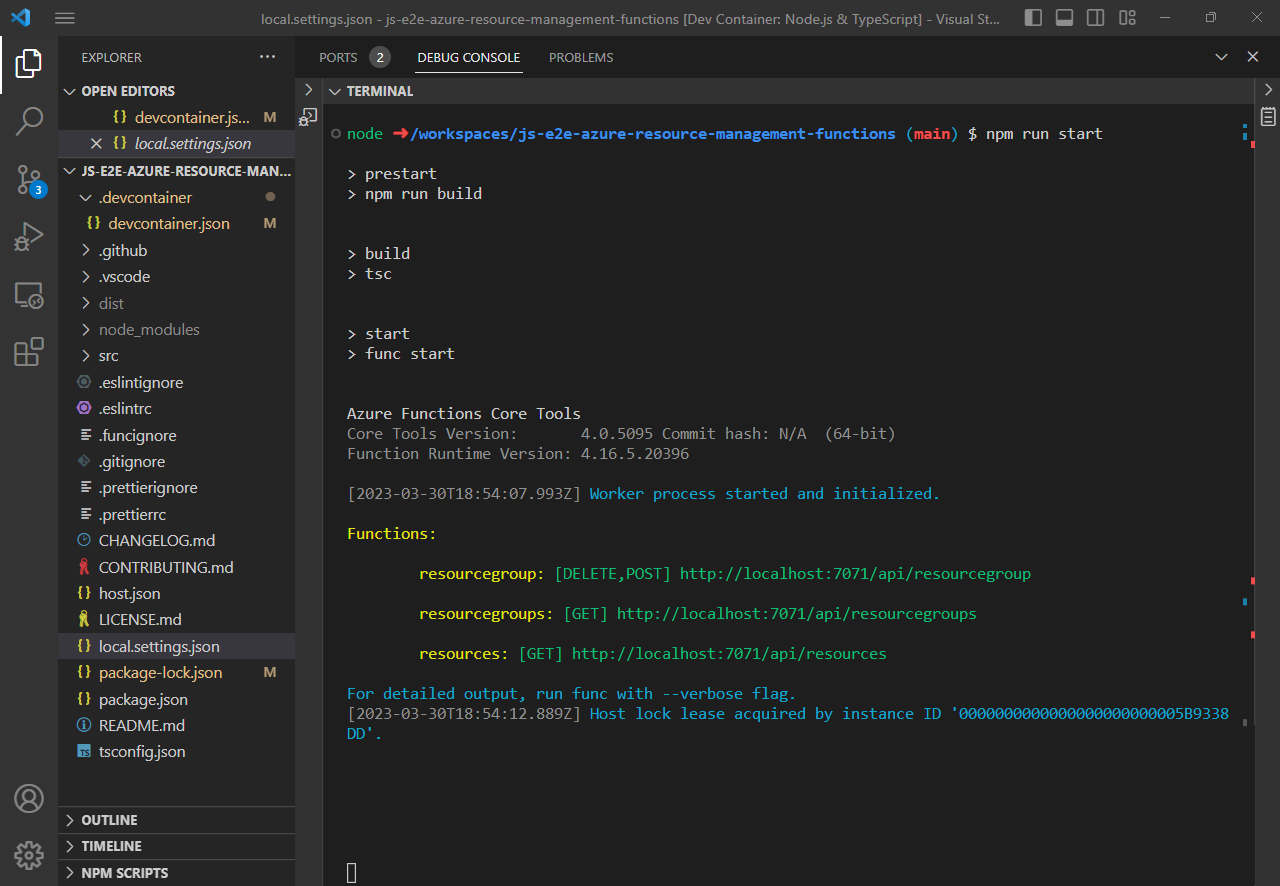Image resolution: width=1280 pixels, height=886 pixels.
Task: Open Source Control view with badge 3
Action: click(30, 180)
